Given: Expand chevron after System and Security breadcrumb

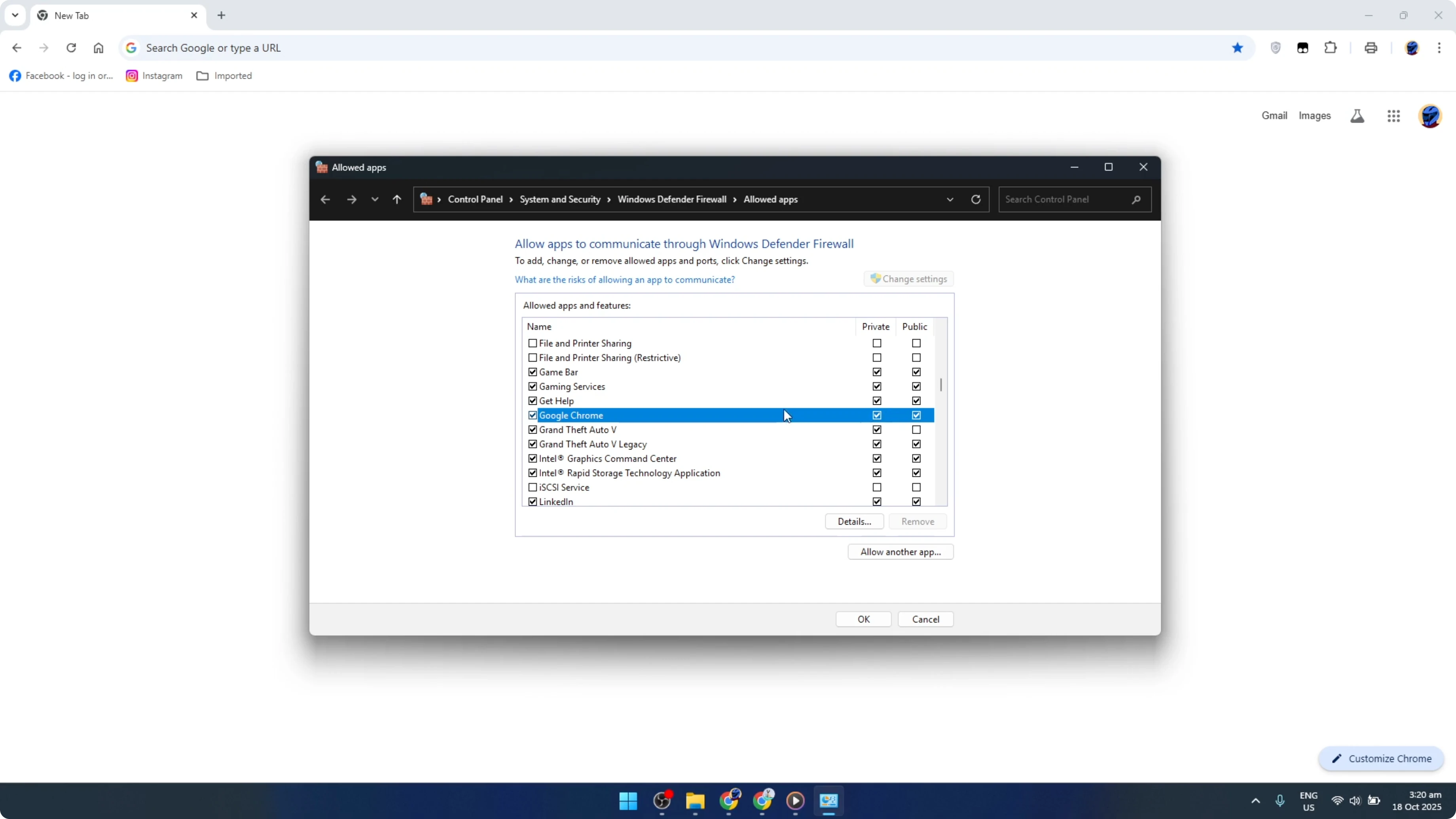Looking at the screenshot, I should point(609,199).
